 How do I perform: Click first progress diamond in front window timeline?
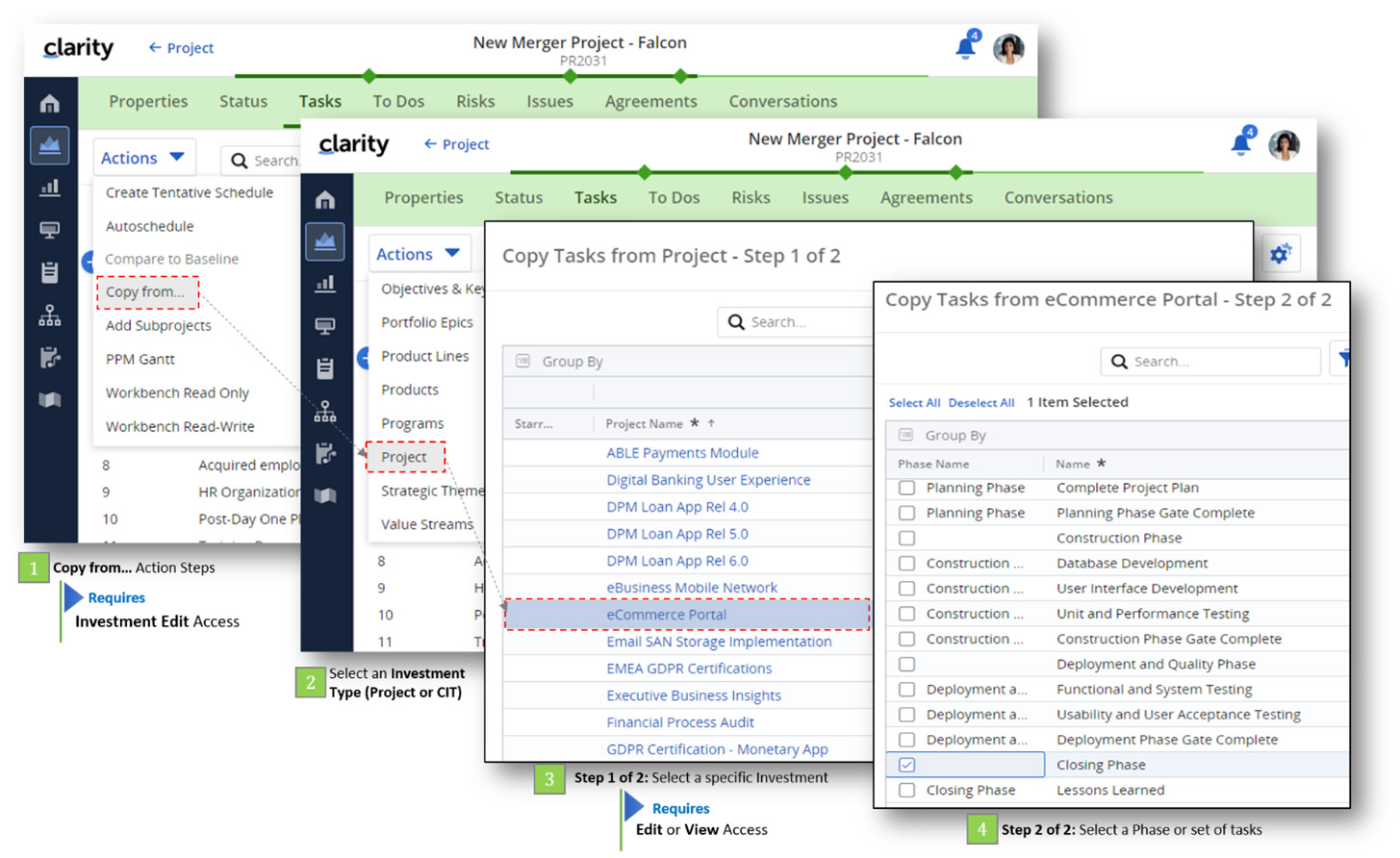point(644,172)
